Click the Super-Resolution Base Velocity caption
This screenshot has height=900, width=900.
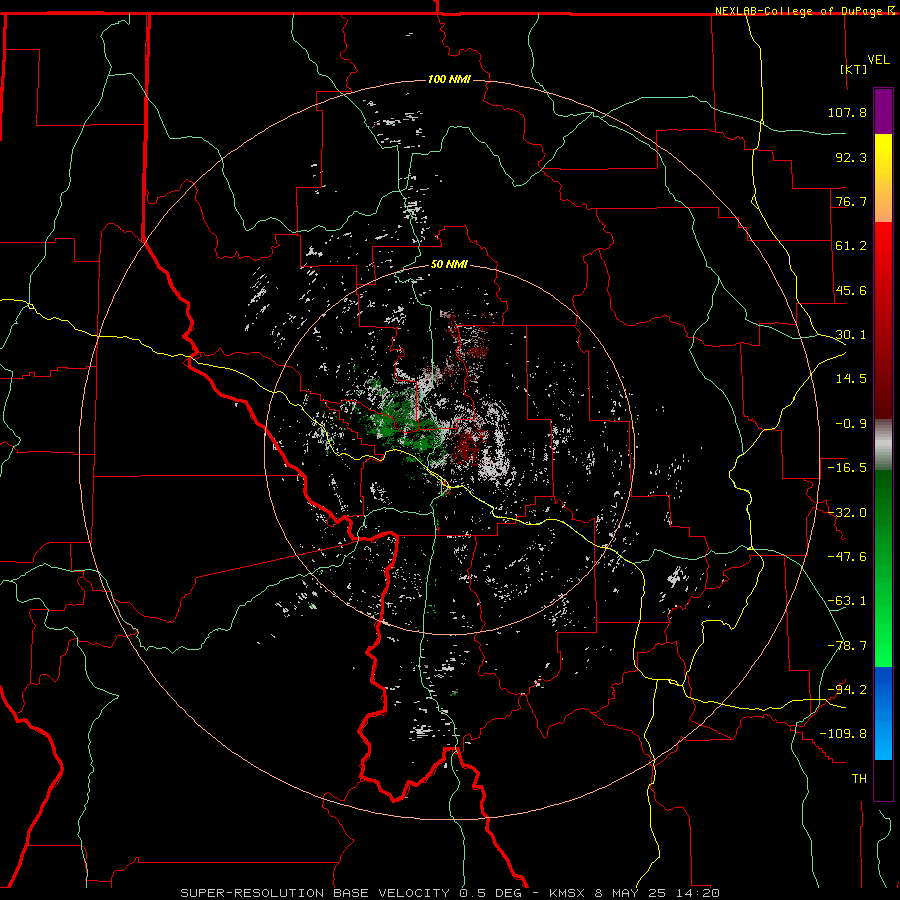[x=449, y=893]
